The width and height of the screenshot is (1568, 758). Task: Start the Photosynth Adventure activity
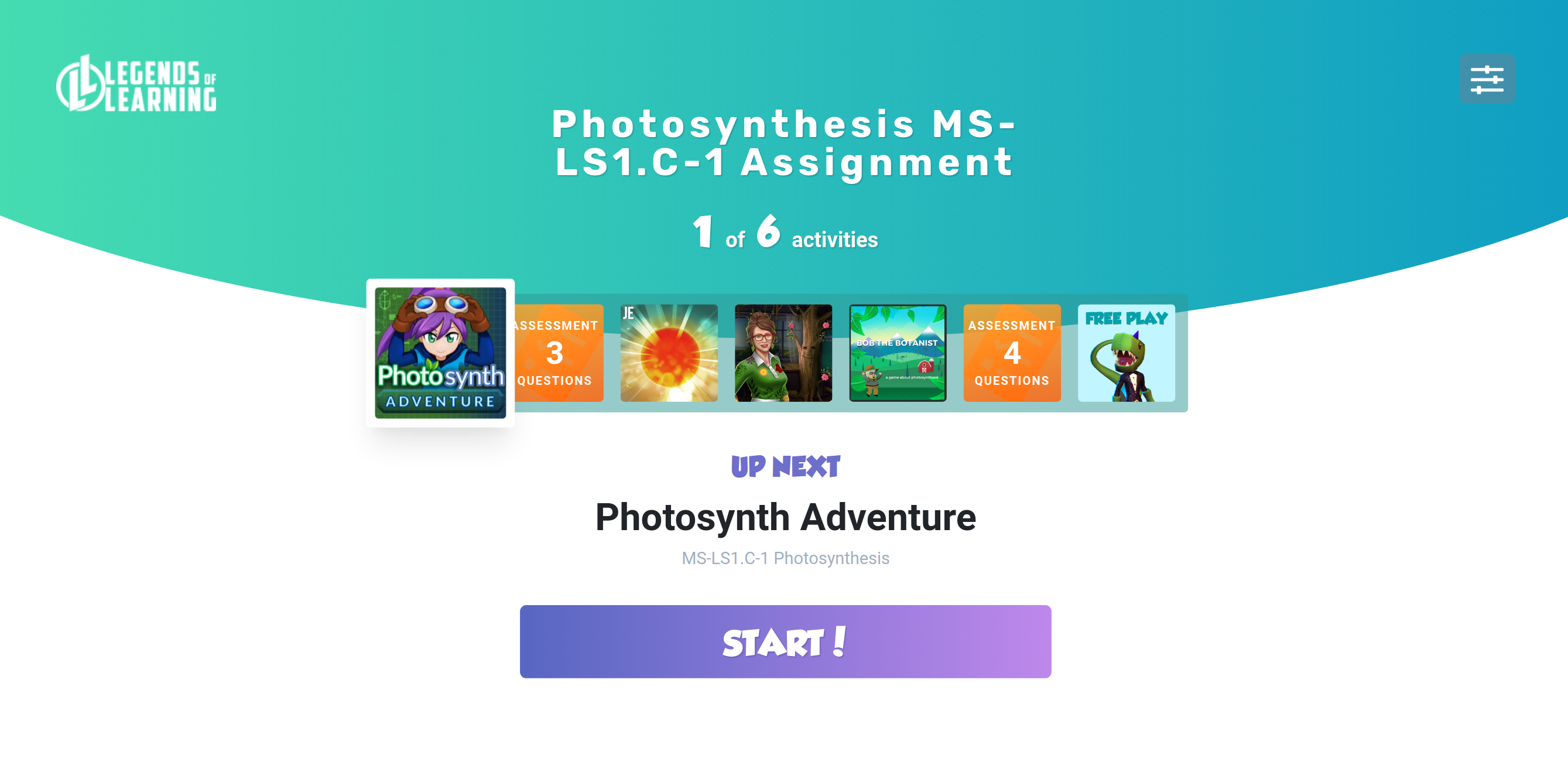point(785,641)
